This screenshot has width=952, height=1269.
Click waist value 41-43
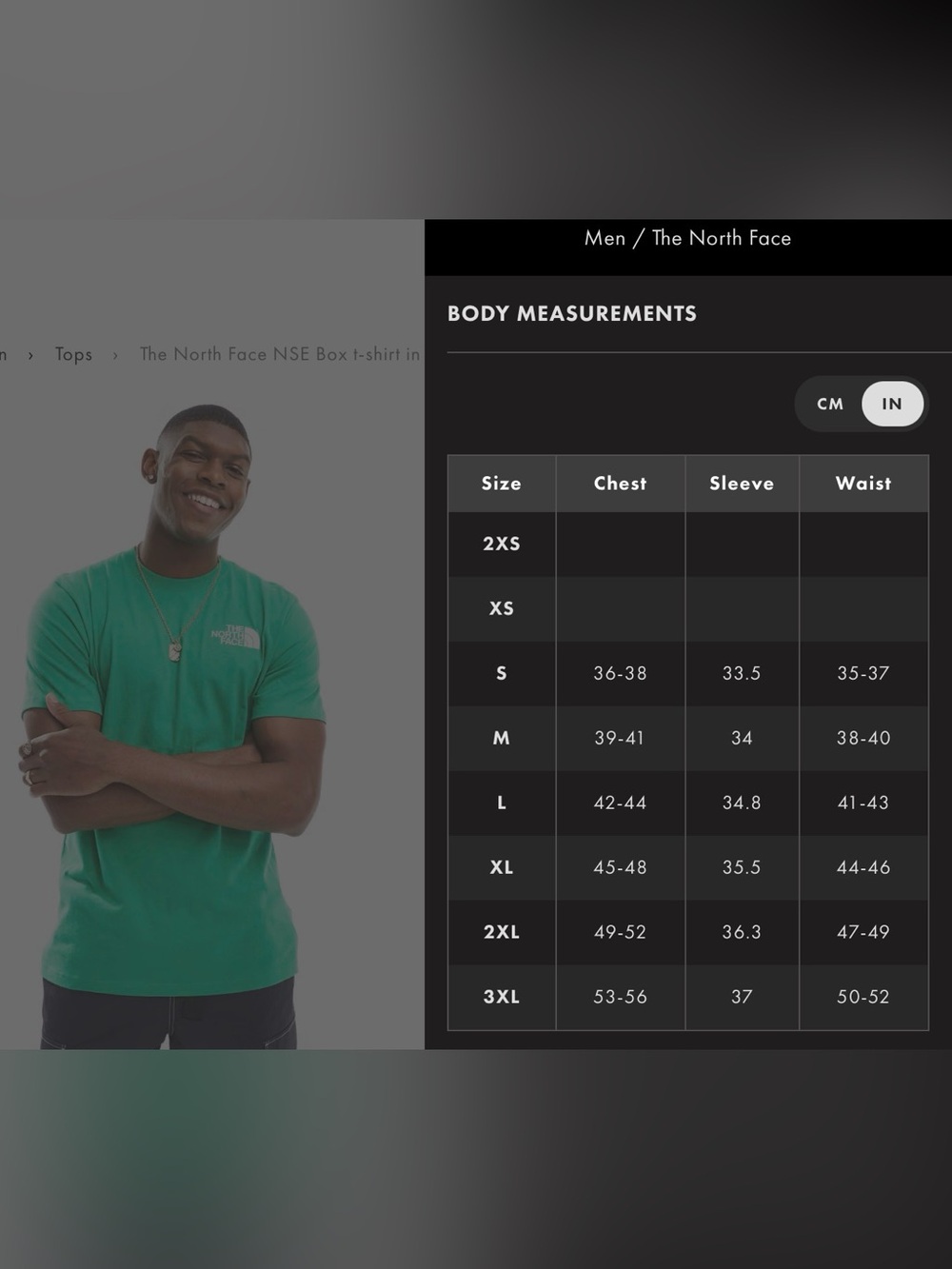tap(863, 803)
